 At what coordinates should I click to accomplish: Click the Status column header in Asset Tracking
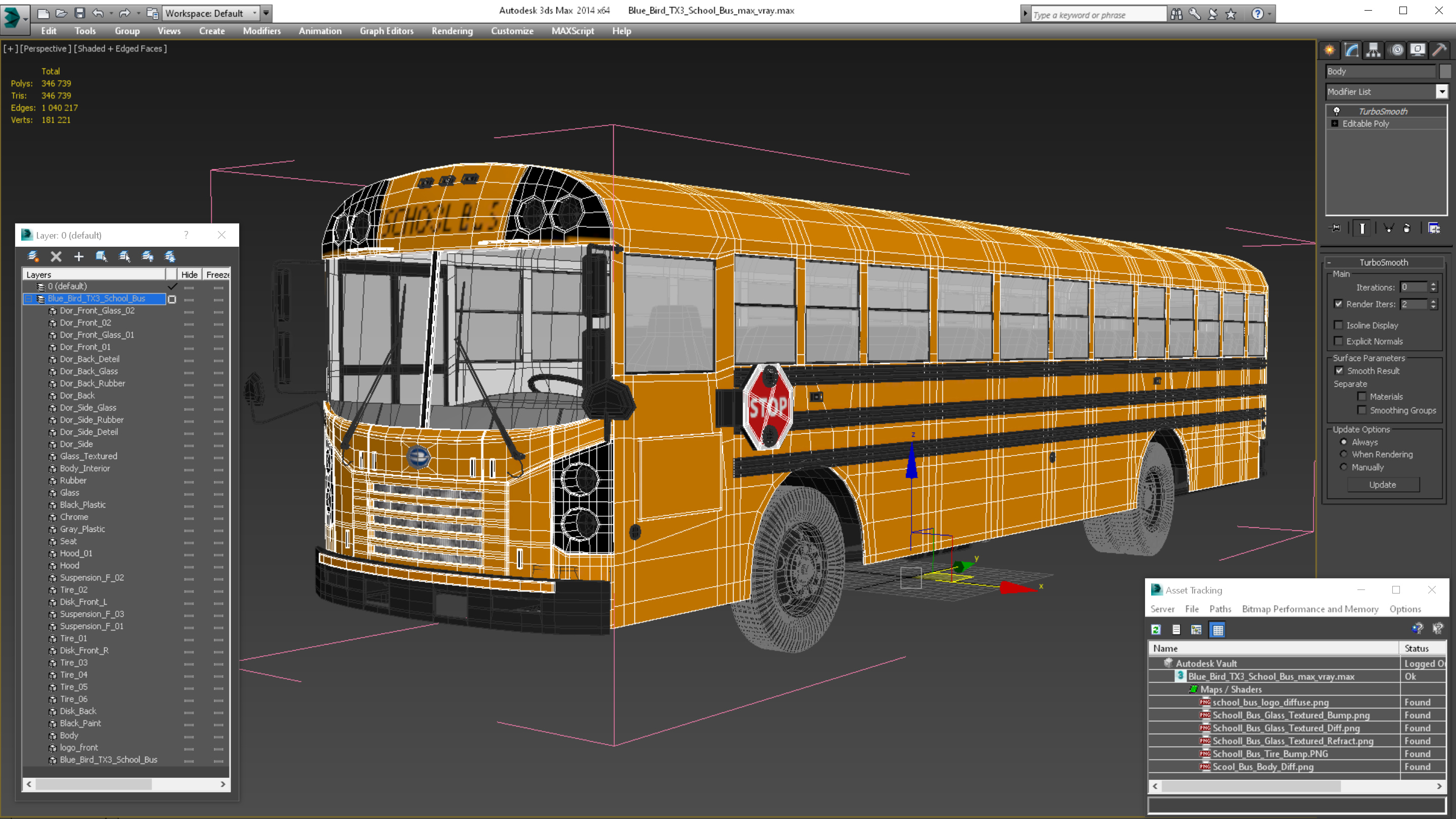pos(1423,648)
